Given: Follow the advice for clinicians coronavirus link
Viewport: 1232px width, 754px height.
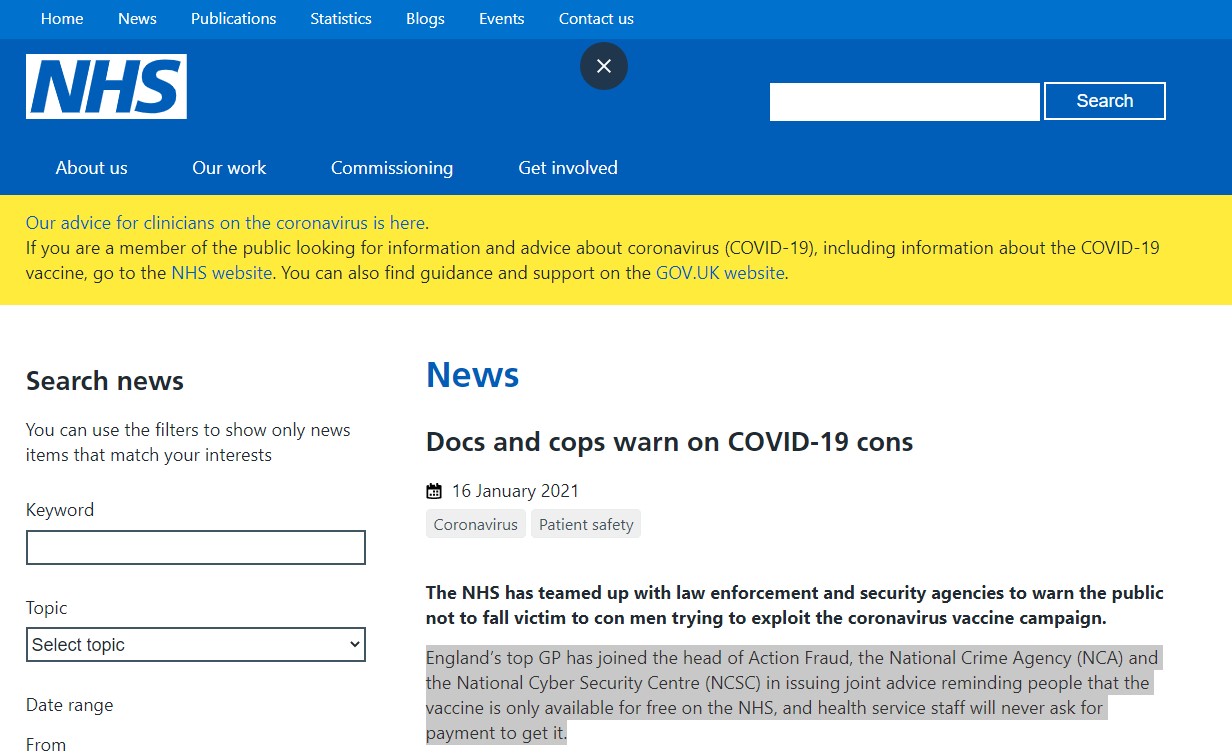Looking at the screenshot, I should pos(225,223).
